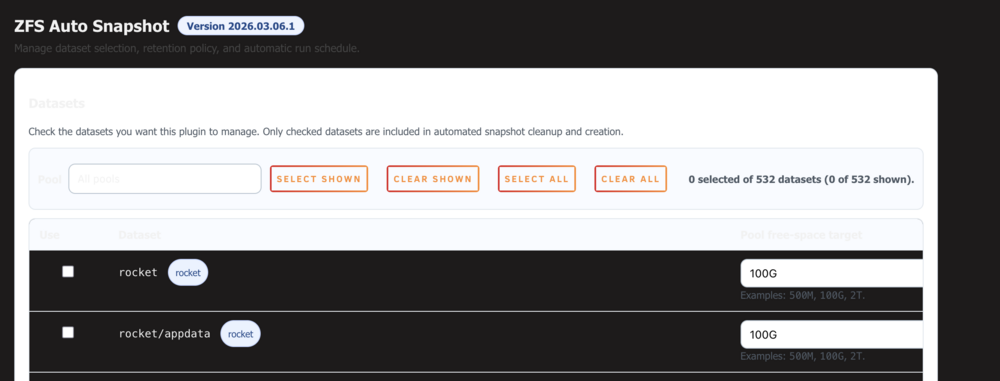Click the Examples hint under the rocket row's target field
Viewport: 1000px width, 381px height.
(802, 295)
